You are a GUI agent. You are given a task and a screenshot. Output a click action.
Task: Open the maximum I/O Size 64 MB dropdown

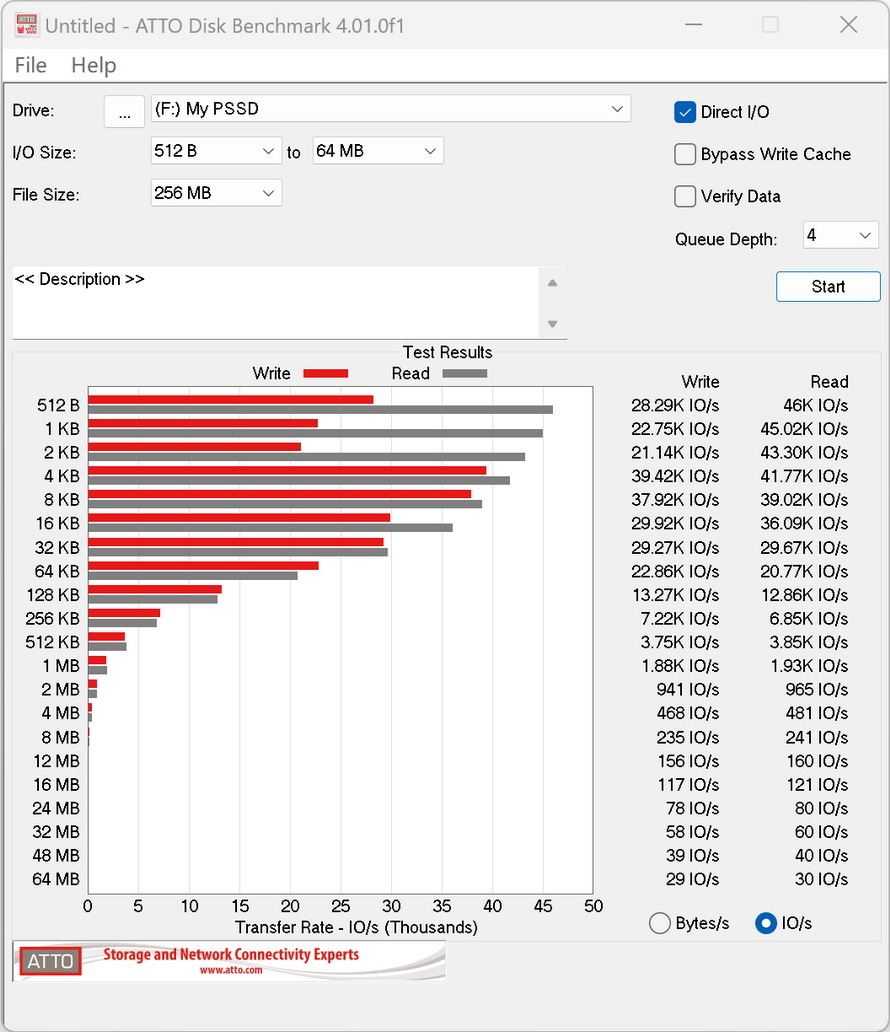coord(378,151)
